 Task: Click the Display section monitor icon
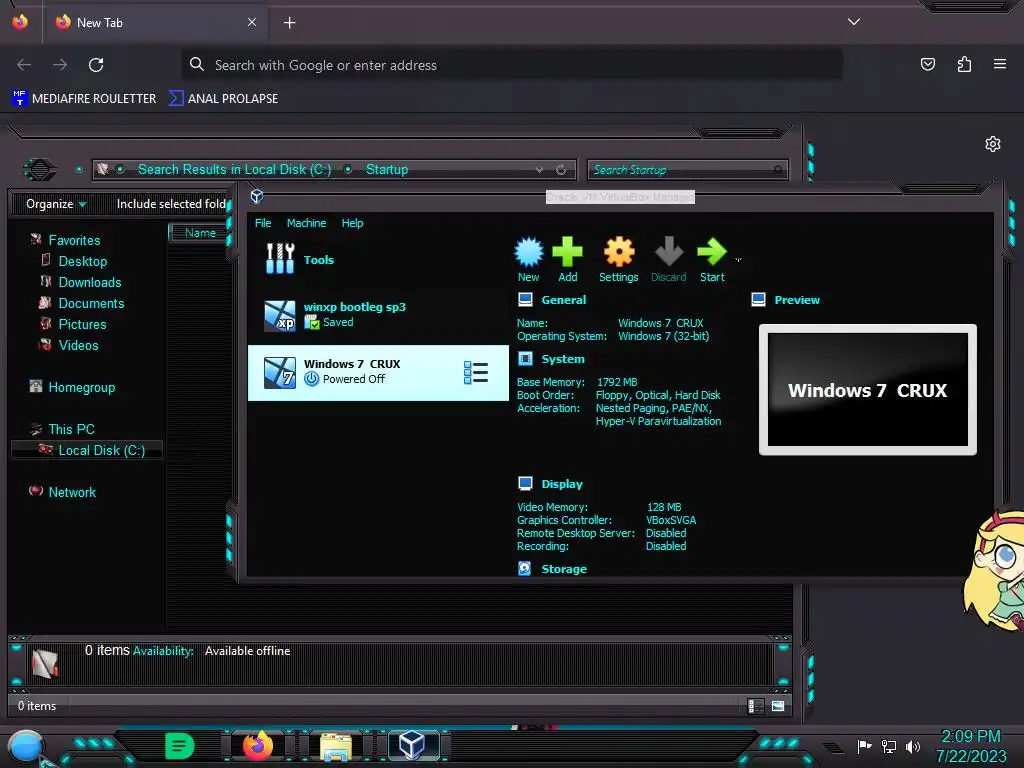(x=525, y=483)
